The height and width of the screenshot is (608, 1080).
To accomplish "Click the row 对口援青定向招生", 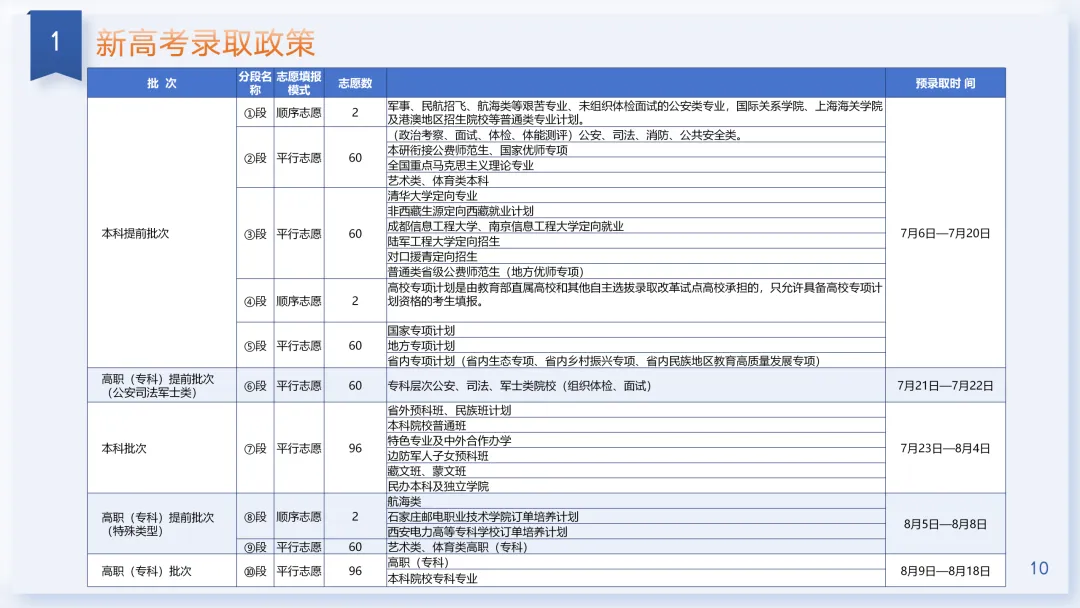I will point(636,256).
